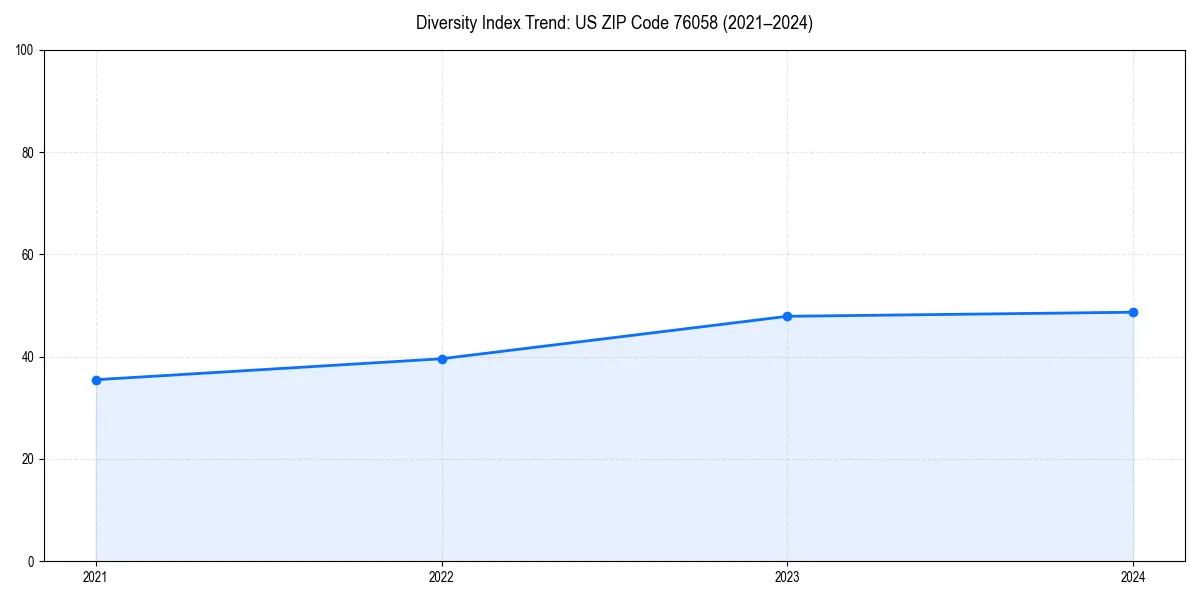The height and width of the screenshot is (600, 1200).
Task: Click the 2024 x-axis label
Action: pos(1133,577)
